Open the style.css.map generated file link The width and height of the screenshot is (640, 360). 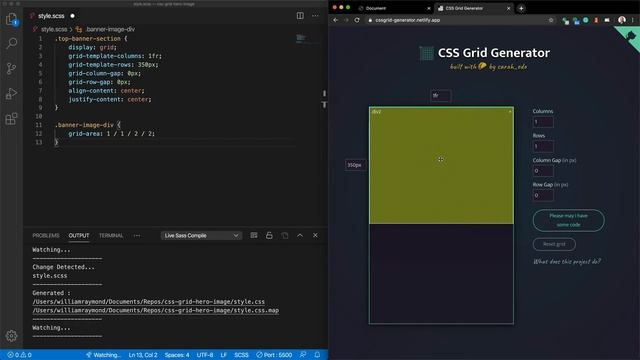pos(156,310)
